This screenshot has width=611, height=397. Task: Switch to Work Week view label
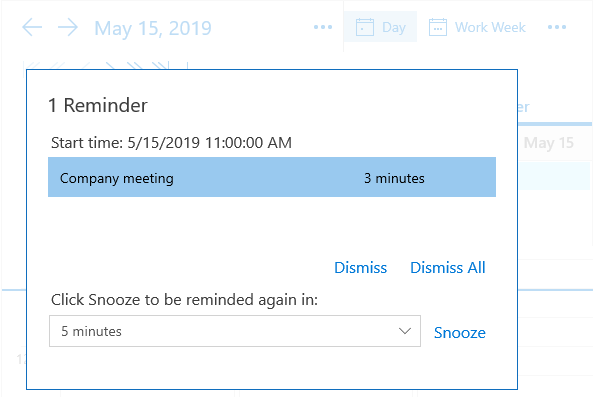pos(491,27)
